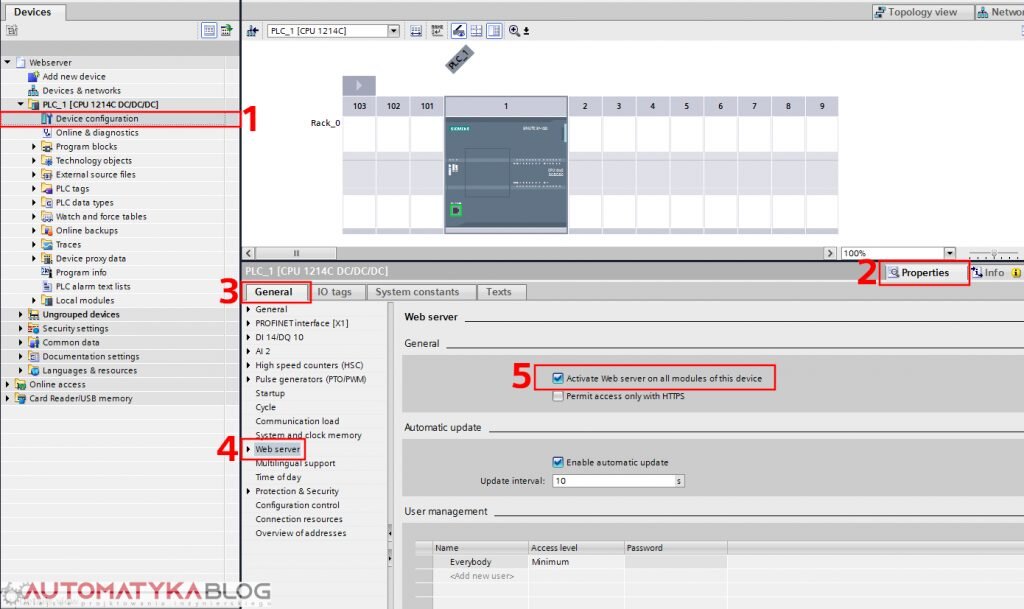This screenshot has height=609, width=1024.
Task: Click Add new device icon
Action: pyautogui.click(x=33, y=76)
